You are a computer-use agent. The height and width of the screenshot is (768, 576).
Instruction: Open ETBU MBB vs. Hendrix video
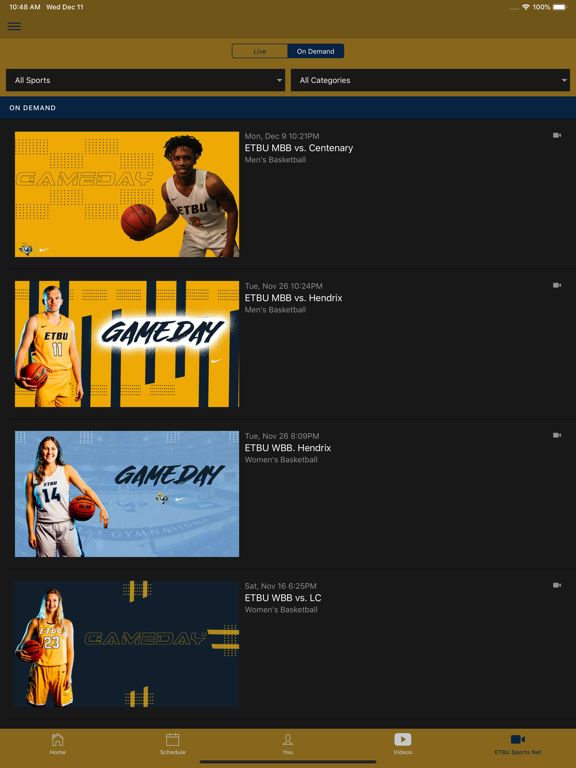293,298
